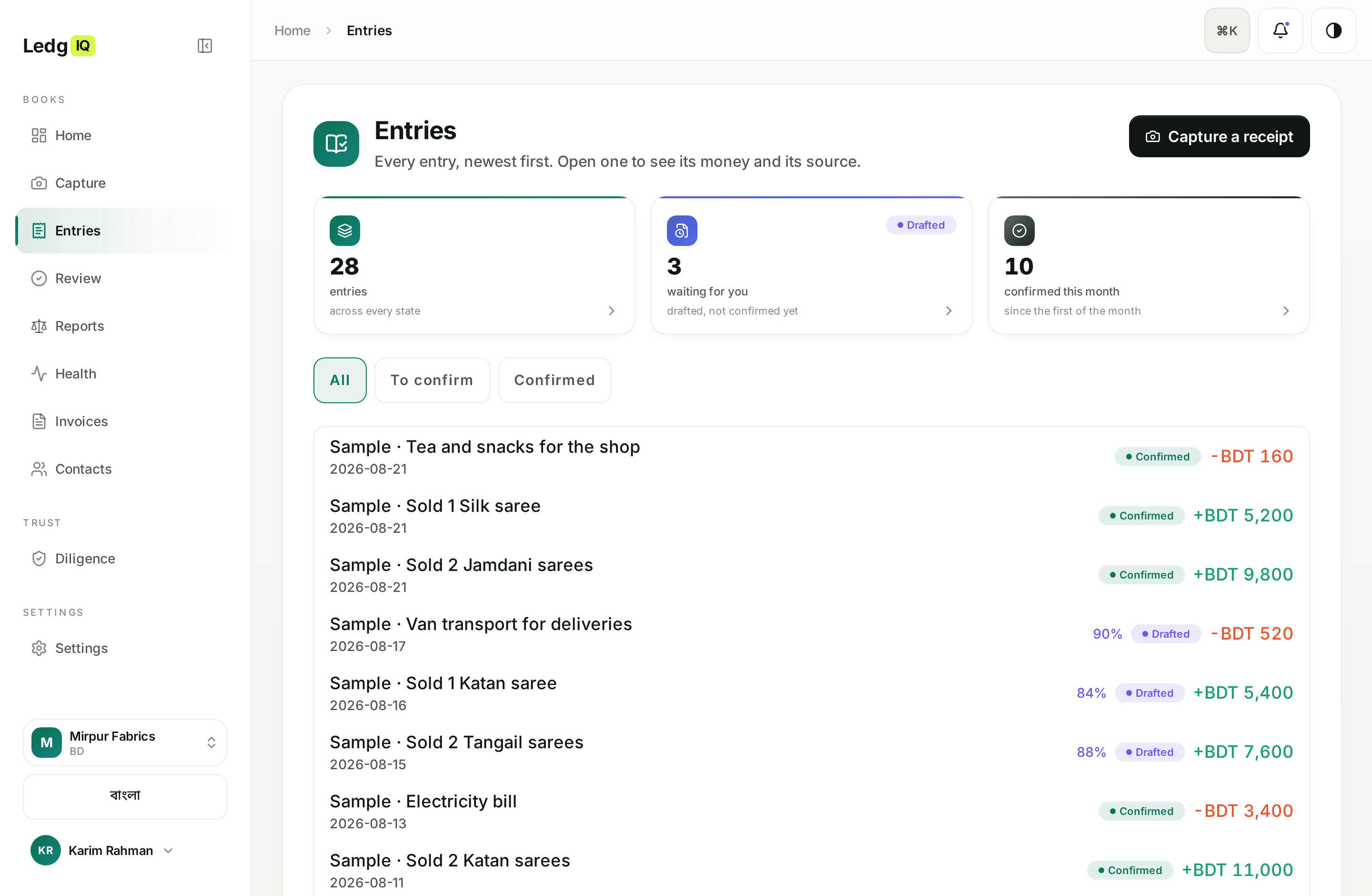Image resolution: width=1372 pixels, height=896 pixels.
Task: Click the +BDT 5,200 amount
Action: pos(1243,516)
